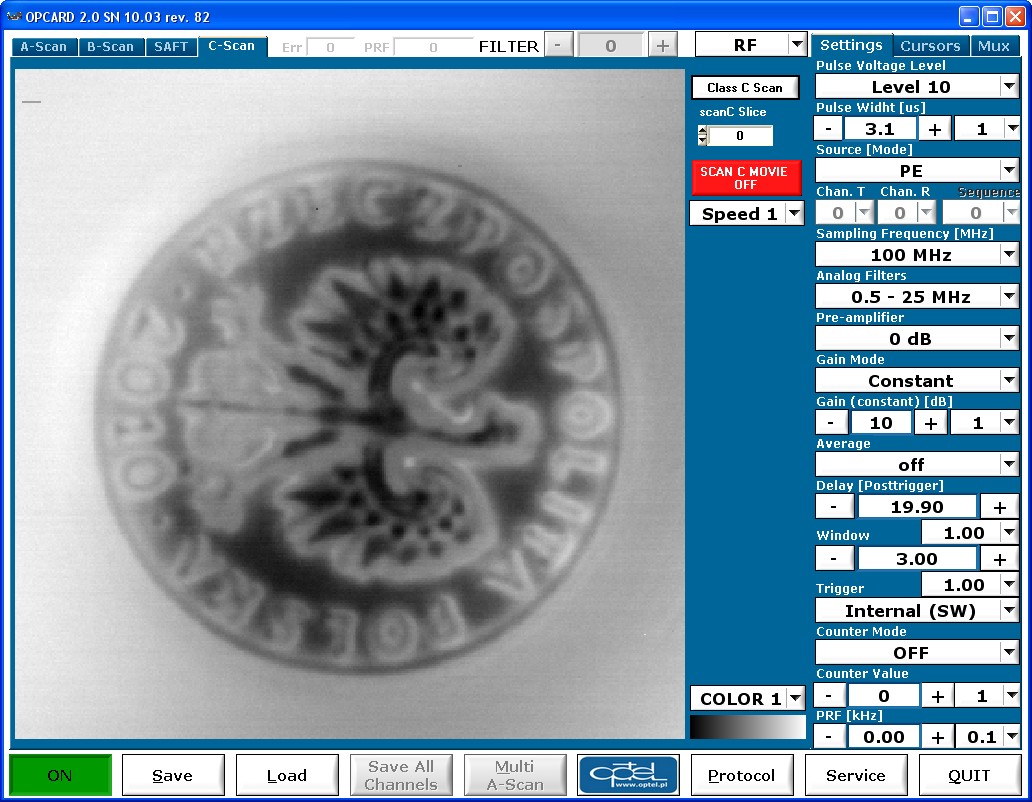Switch to the Cursors tab
Viewport: 1032px width, 802px height.
[930, 46]
